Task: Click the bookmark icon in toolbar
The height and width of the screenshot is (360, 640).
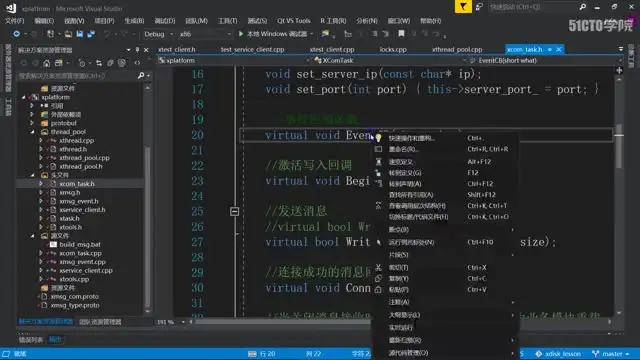Action: pyautogui.click(x=401, y=34)
